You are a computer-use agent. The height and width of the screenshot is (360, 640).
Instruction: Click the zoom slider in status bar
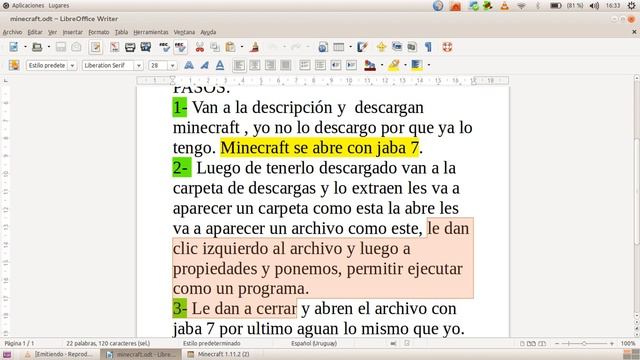584,344
